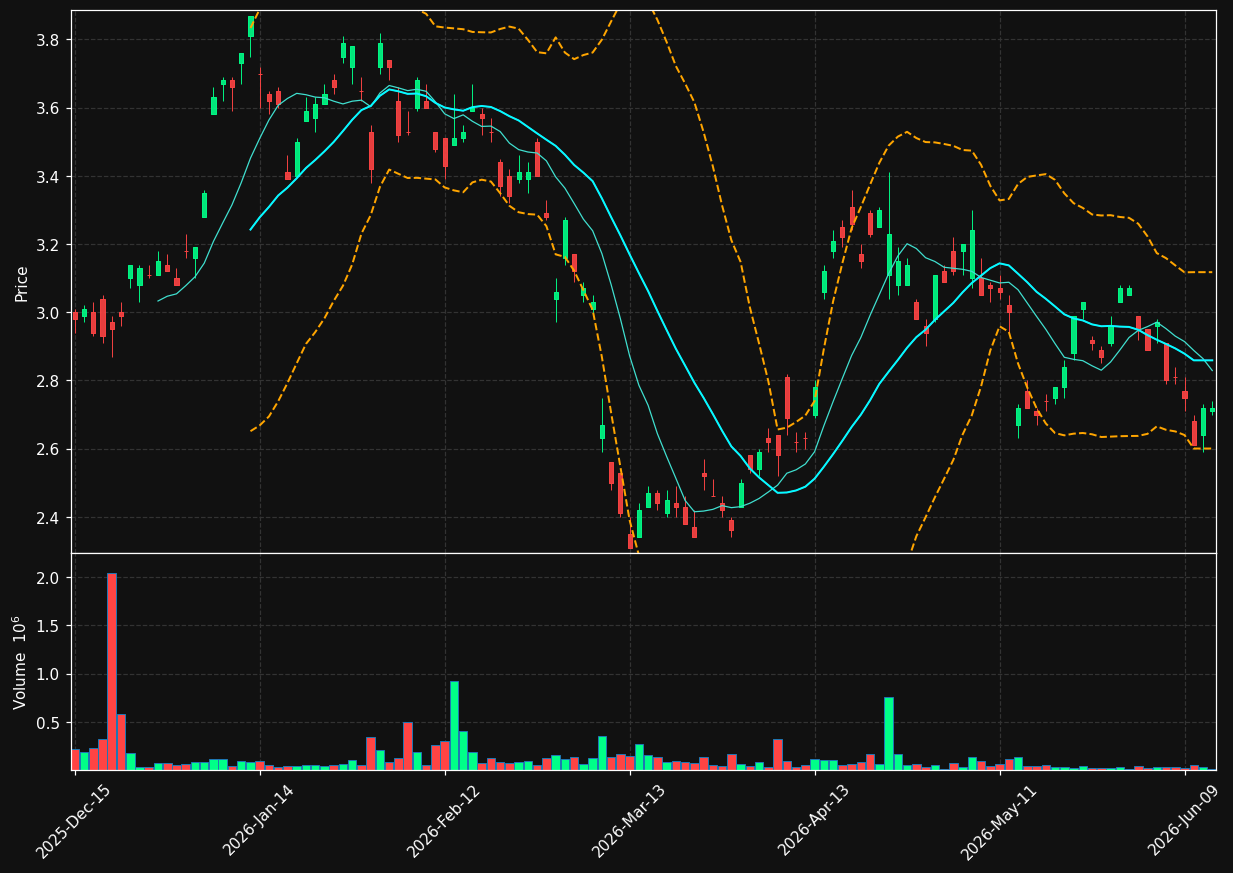Image resolution: width=1233 pixels, height=873 pixels.
Task: Click the 3.0 price axis label
Action: pos(49,313)
